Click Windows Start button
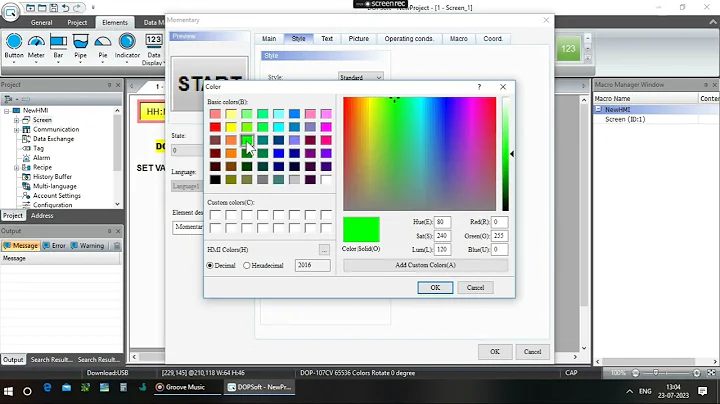Viewport: 720px width, 404px height. (8, 391)
